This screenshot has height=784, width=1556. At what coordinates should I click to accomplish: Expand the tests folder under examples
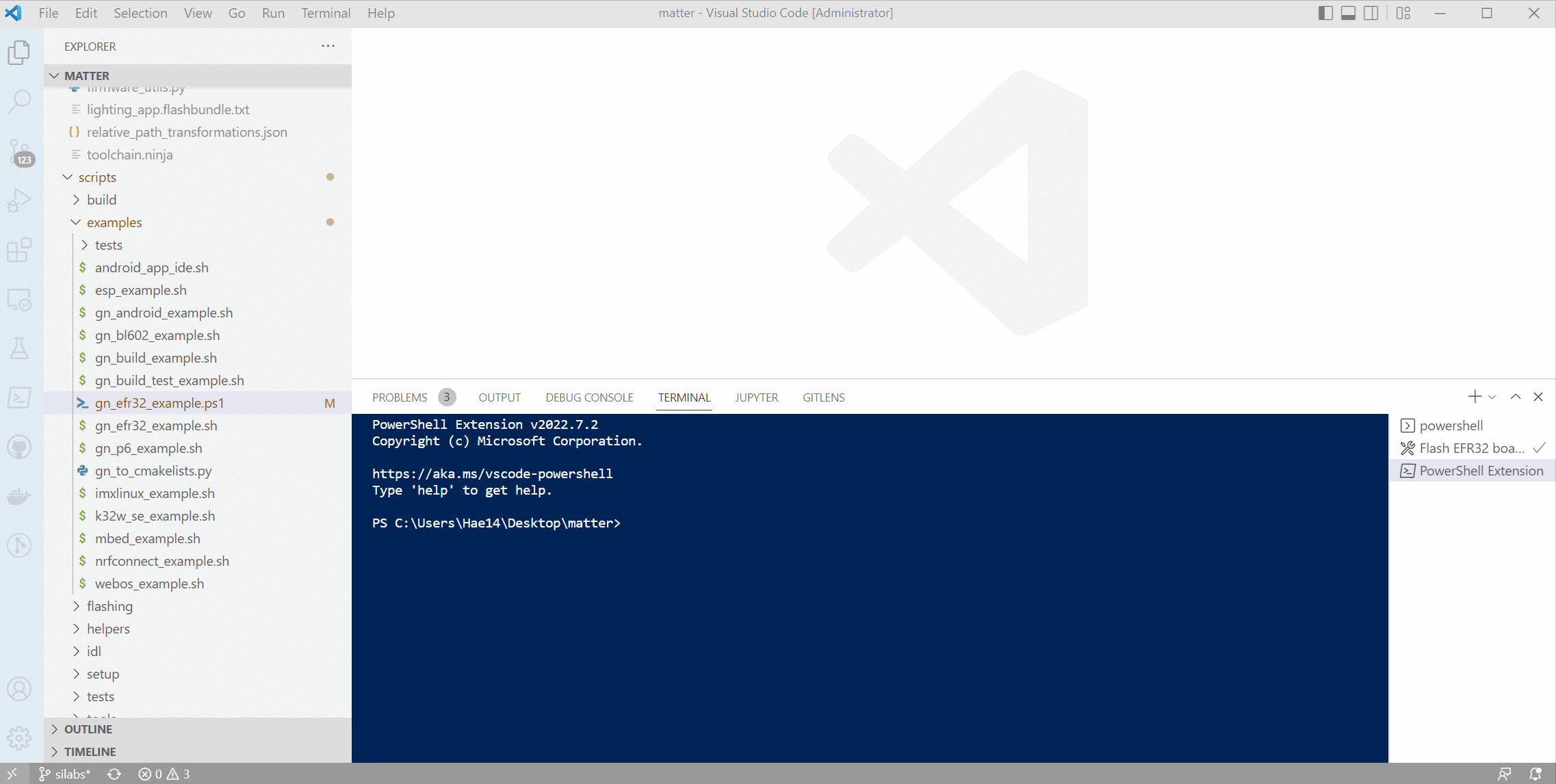(x=198, y=245)
